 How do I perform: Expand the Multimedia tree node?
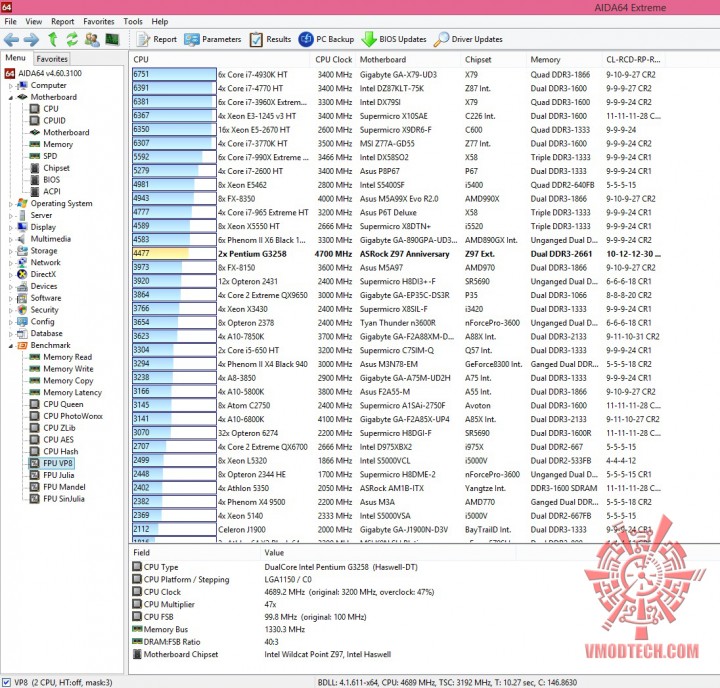click(11, 239)
